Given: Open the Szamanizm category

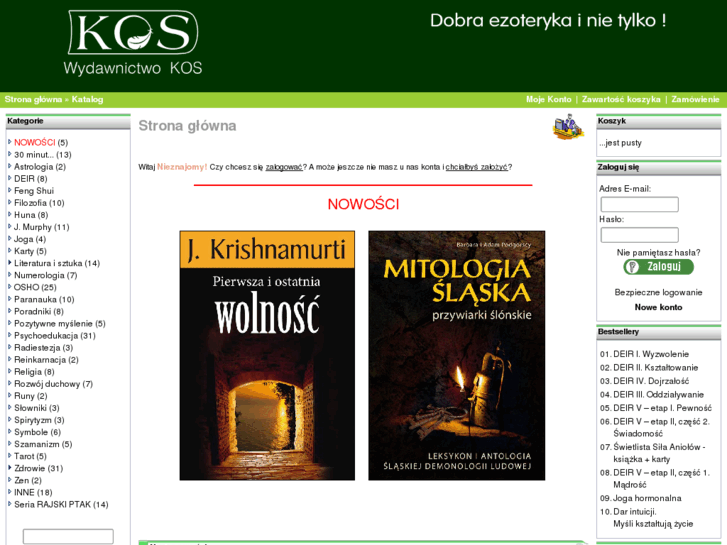Looking at the screenshot, I should point(37,444).
